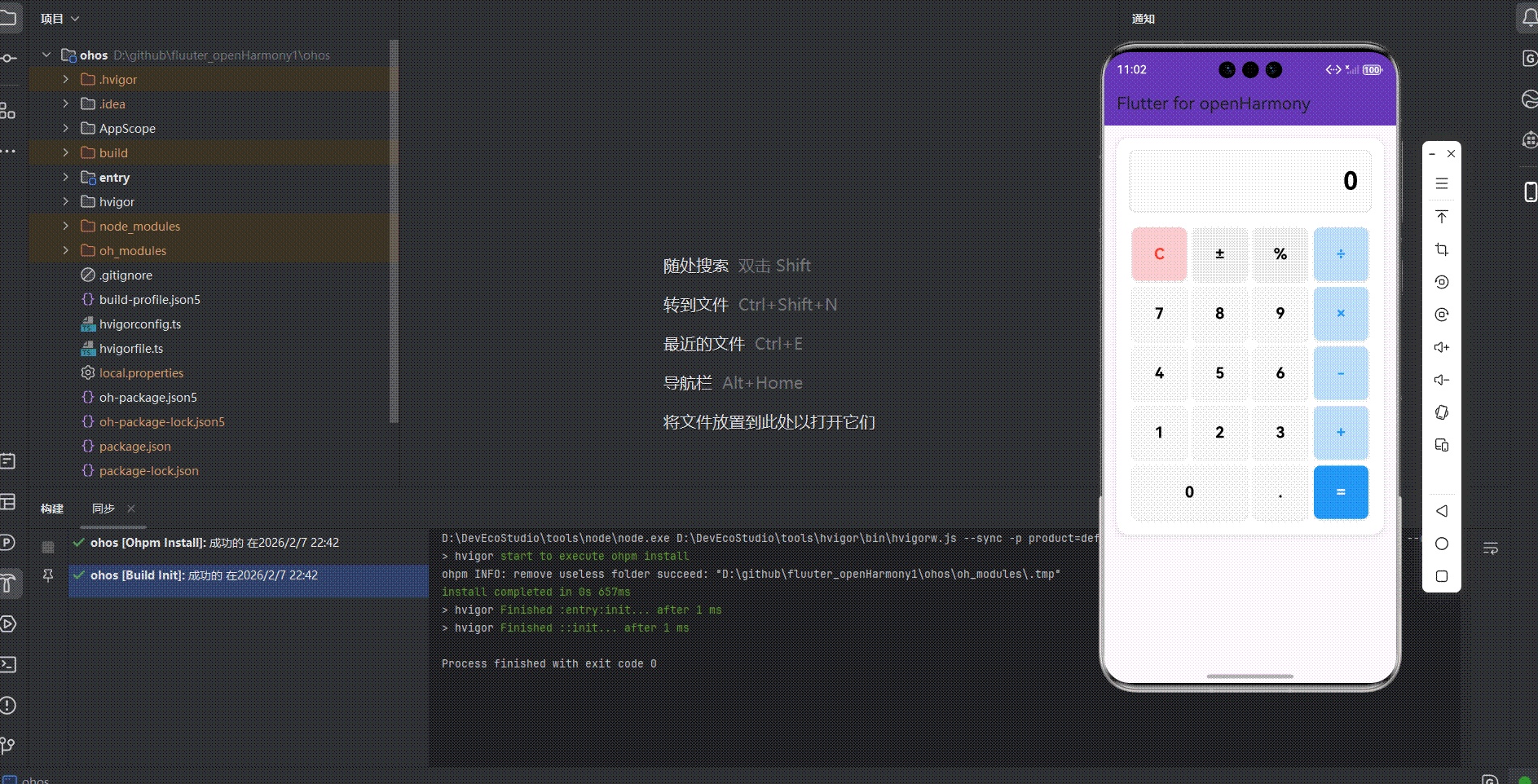Click the project tree vertical scrollbar
Screen dimensions: 1538x784
click(394, 231)
